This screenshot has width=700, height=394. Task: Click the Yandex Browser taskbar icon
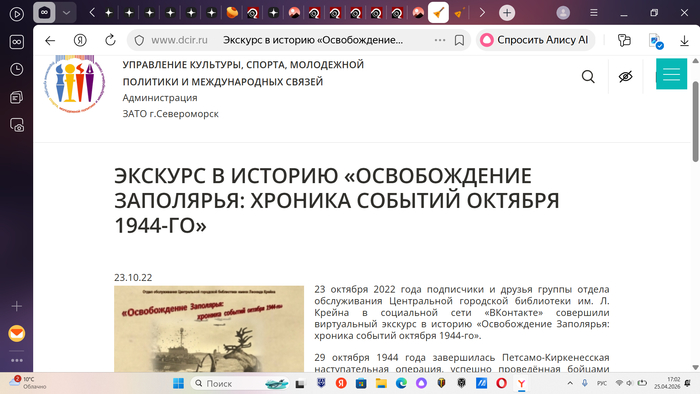coord(521,383)
